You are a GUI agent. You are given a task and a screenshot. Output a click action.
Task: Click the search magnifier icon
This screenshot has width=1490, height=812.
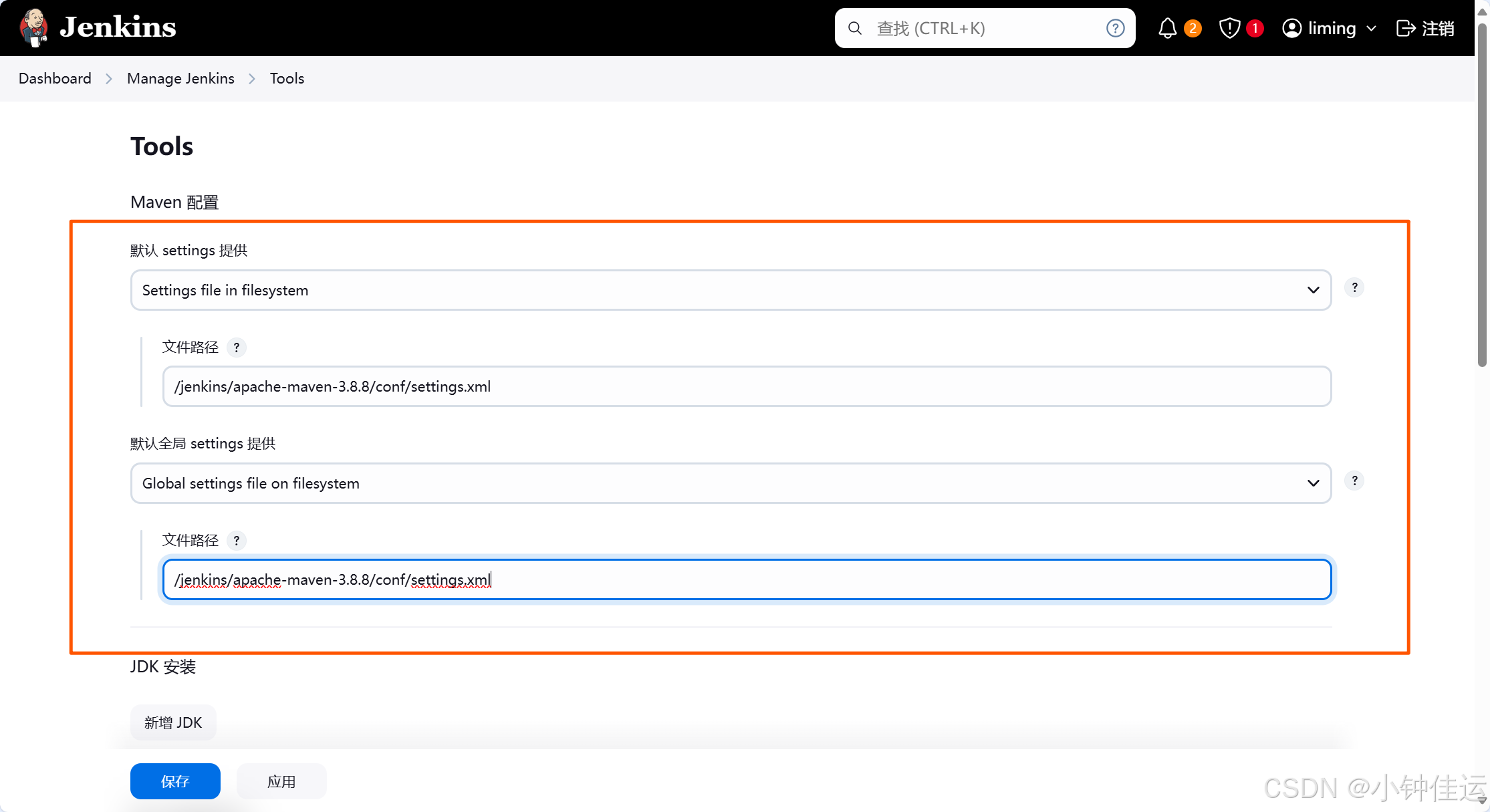coord(855,28)
